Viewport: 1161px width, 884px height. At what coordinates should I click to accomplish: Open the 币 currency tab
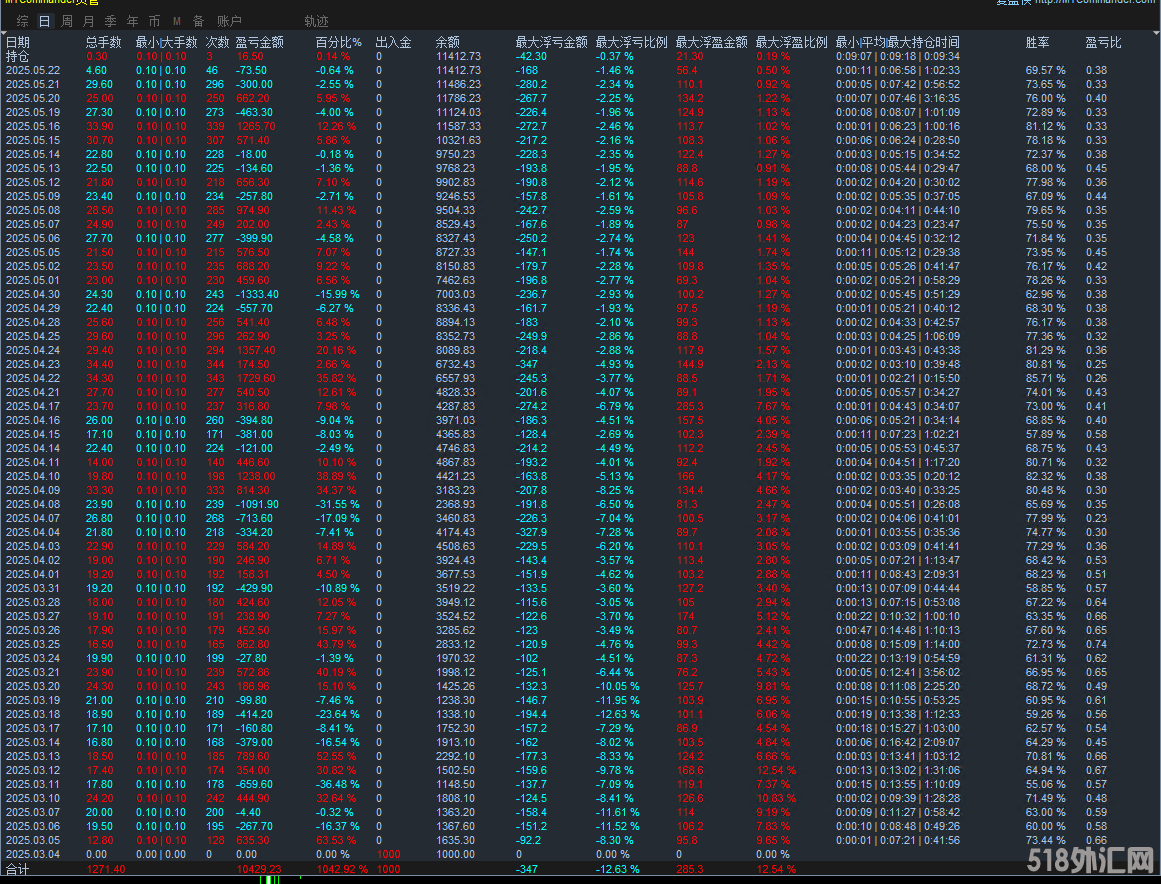[x=154, y=21]
